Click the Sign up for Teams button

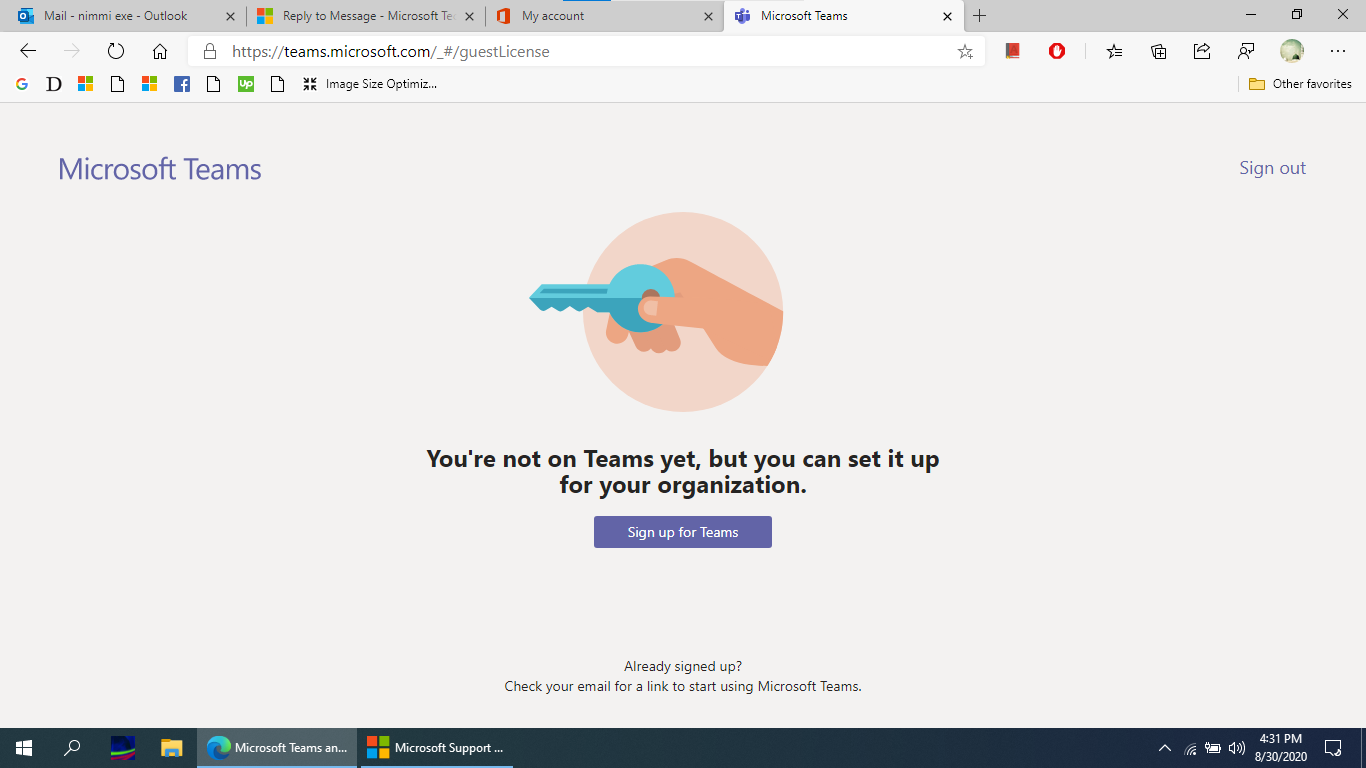[683, 532]
